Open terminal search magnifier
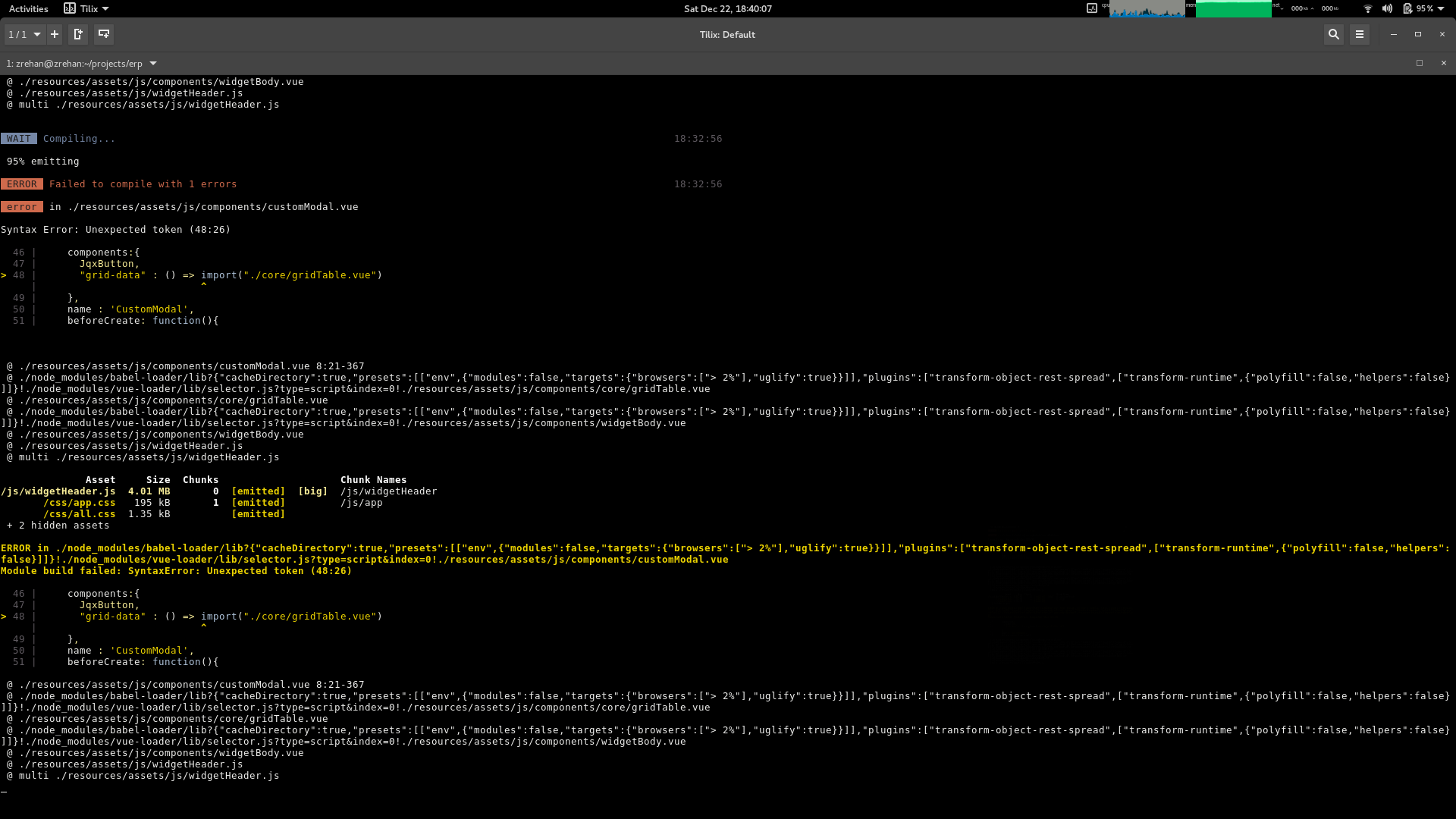Screen dimensions: 1456x819 tap(1333, 34)
